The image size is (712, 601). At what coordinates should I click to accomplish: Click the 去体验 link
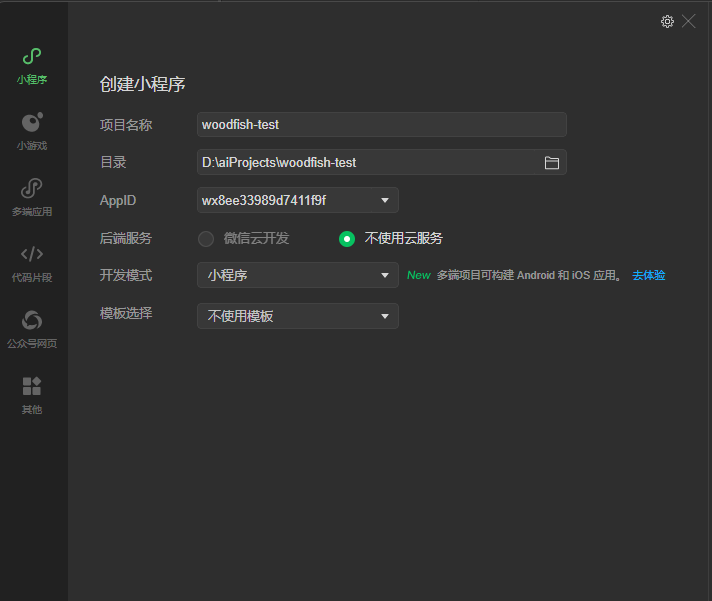point(648,275)
